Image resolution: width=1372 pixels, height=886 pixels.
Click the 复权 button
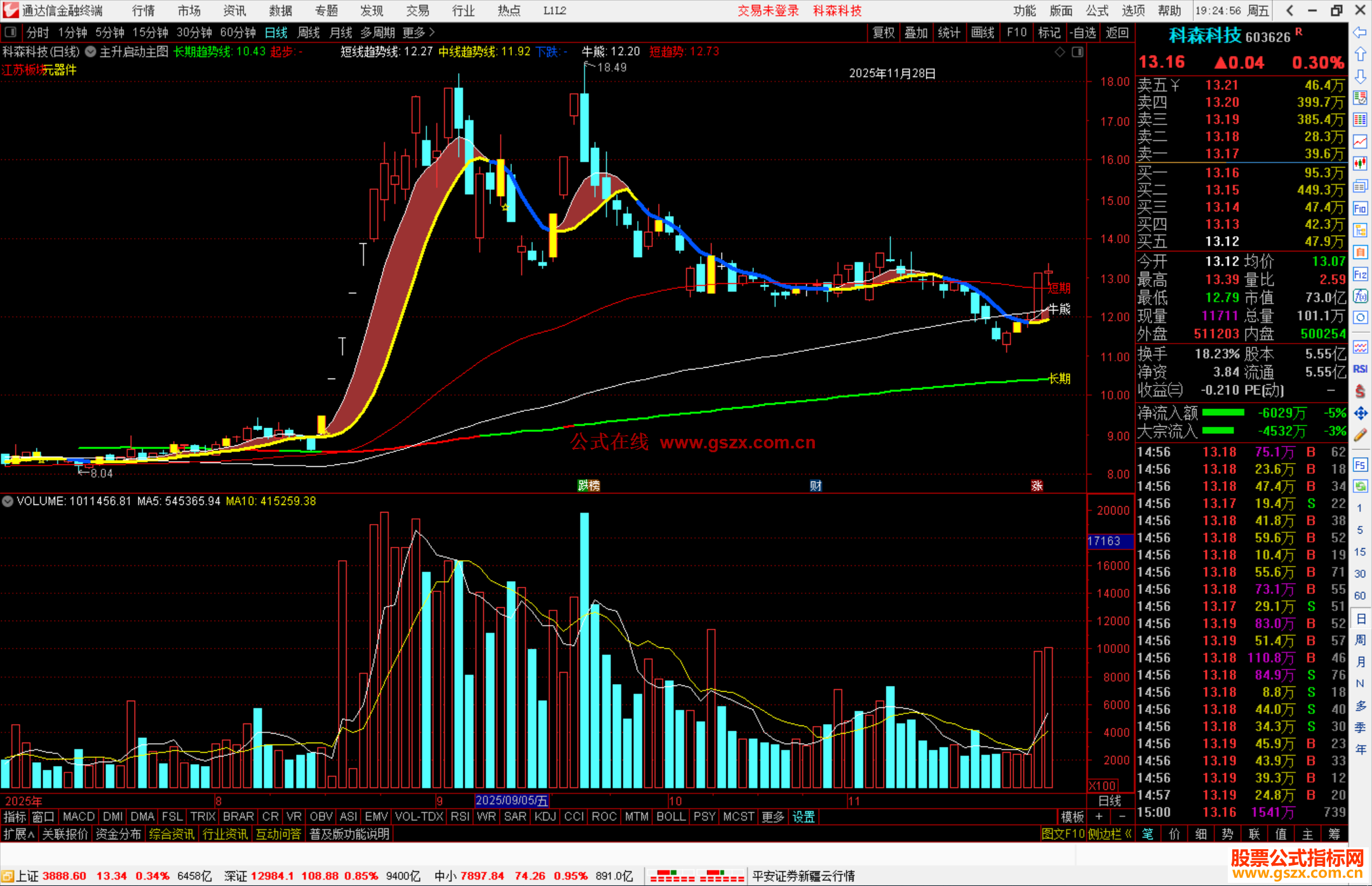(883, 32)
